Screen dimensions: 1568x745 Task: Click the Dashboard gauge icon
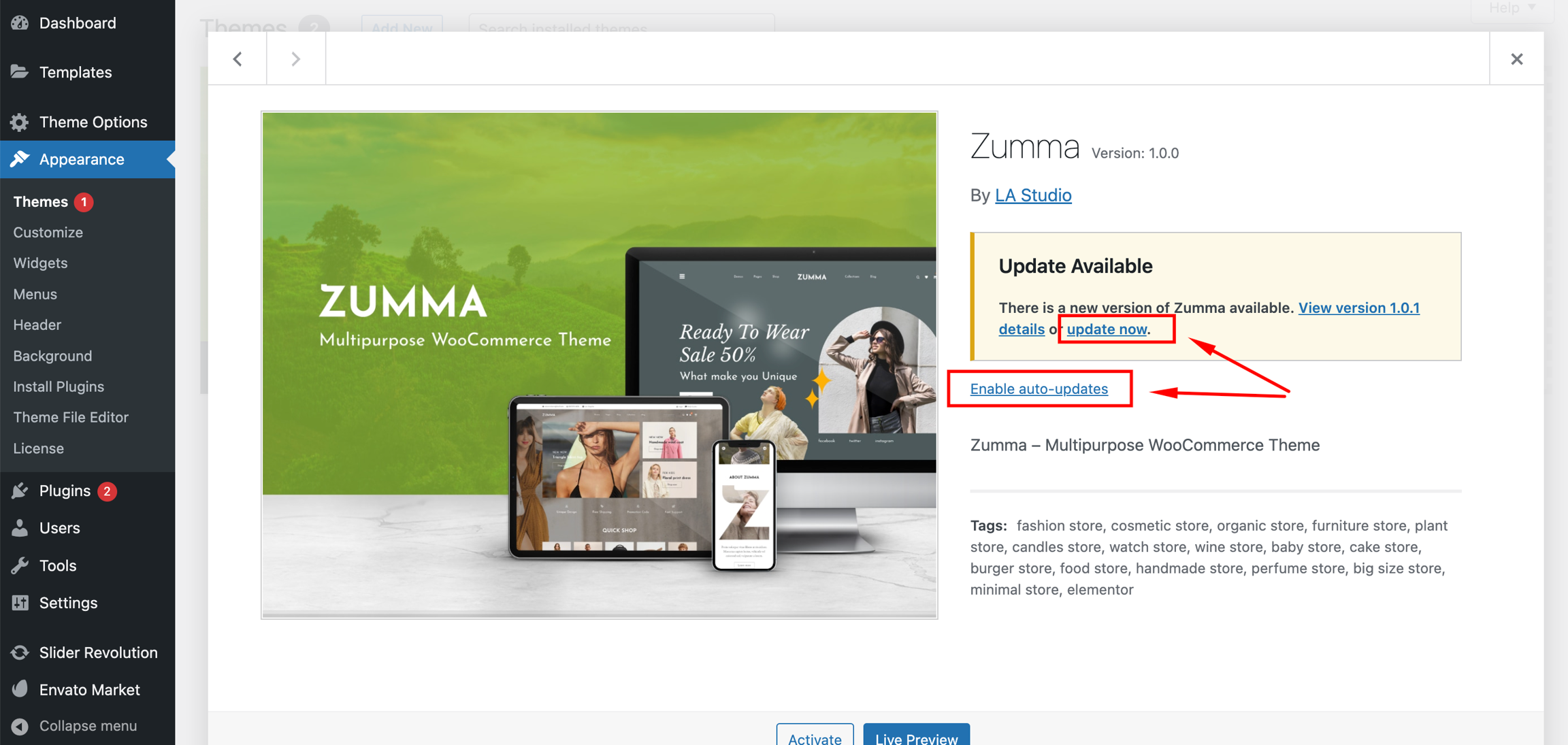20,23
